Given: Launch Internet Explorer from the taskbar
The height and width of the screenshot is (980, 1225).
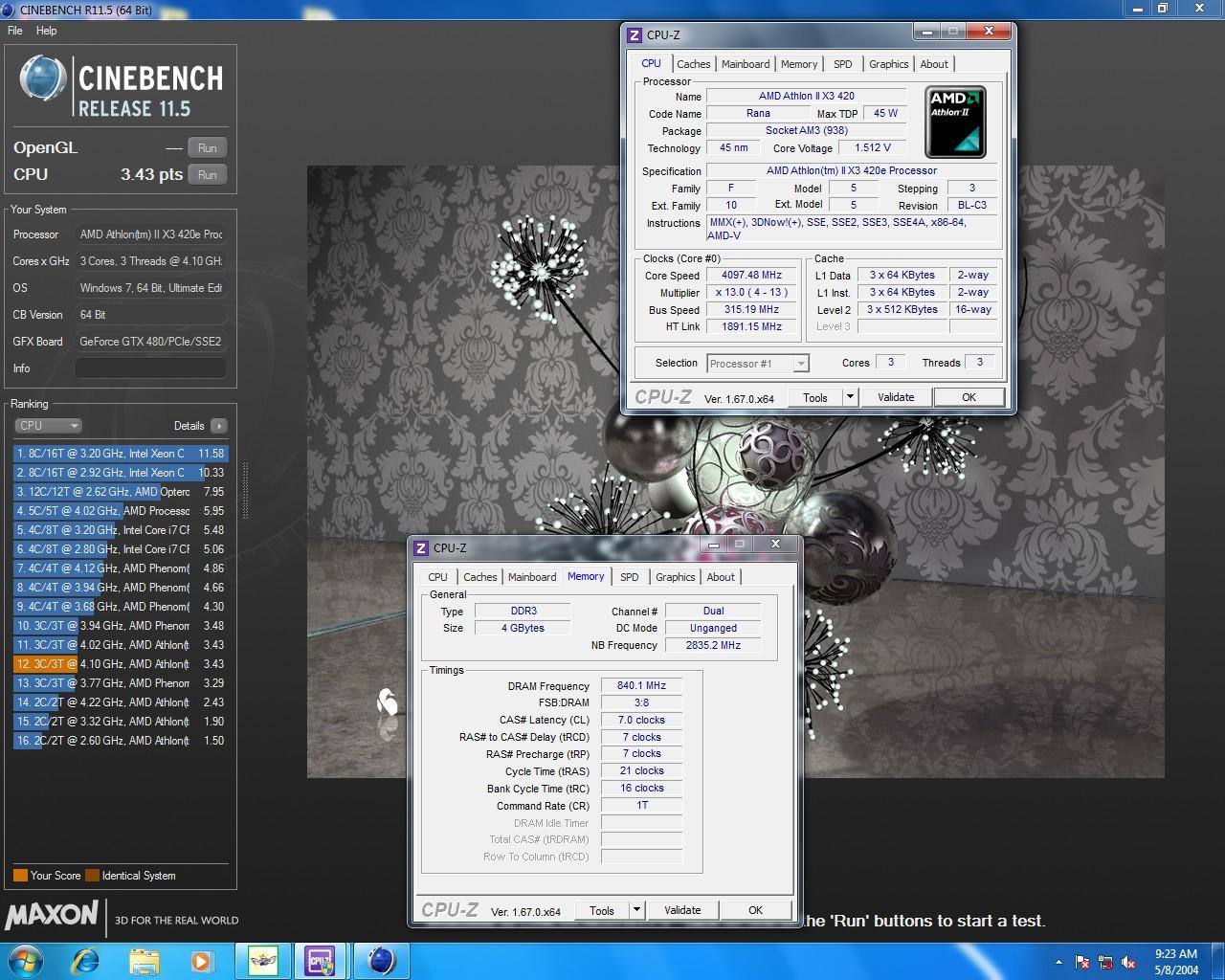Looking at the screenshot, I should tap(86, 960).
